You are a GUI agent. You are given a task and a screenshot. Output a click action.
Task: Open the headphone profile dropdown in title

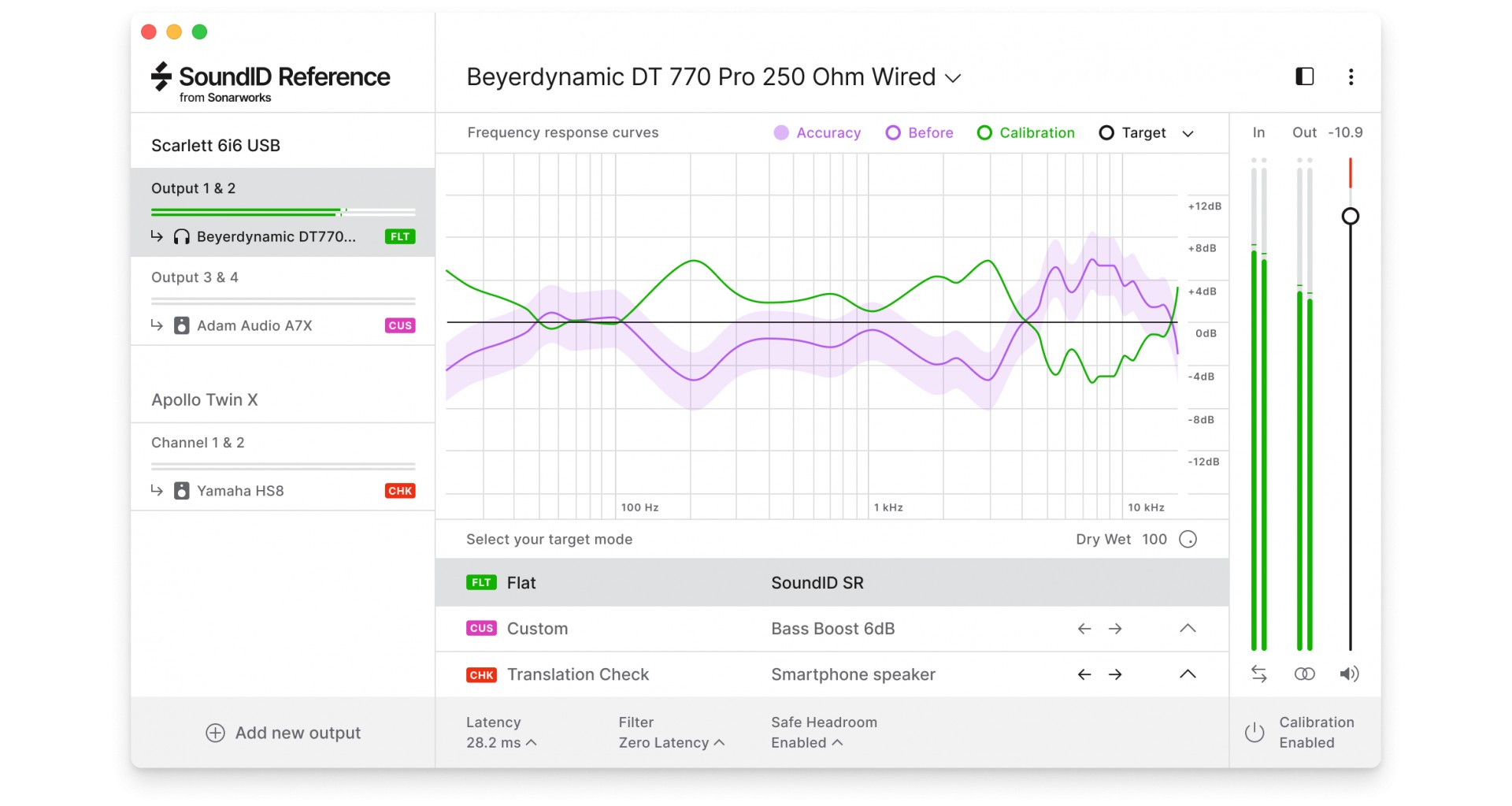pyautogui.click(x=953, y=78)
